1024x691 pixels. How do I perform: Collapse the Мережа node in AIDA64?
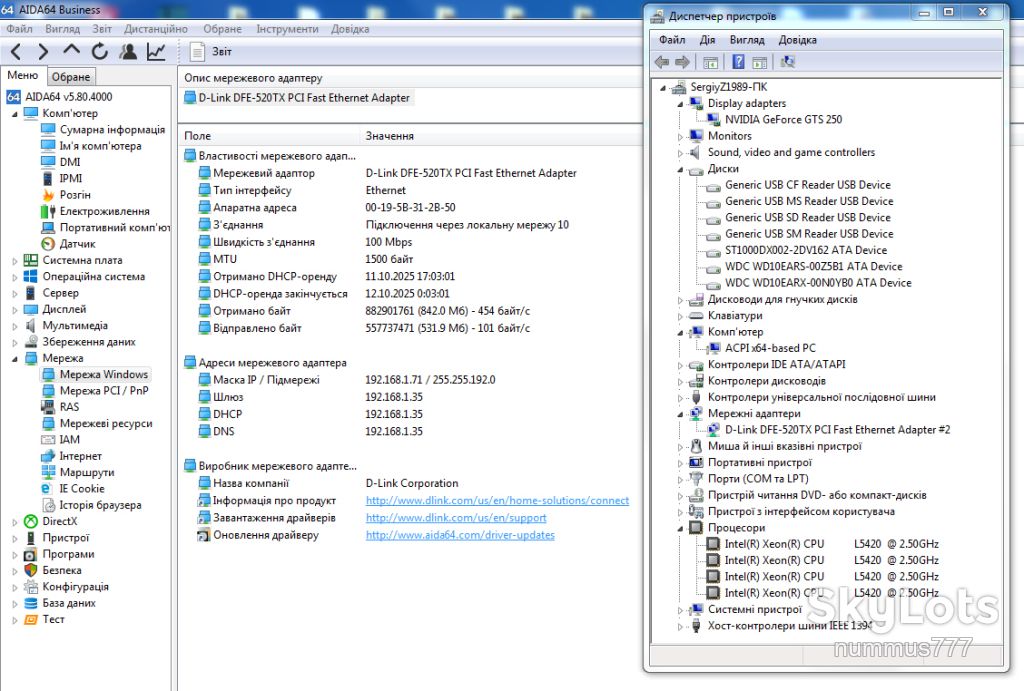tap(14, 359)
